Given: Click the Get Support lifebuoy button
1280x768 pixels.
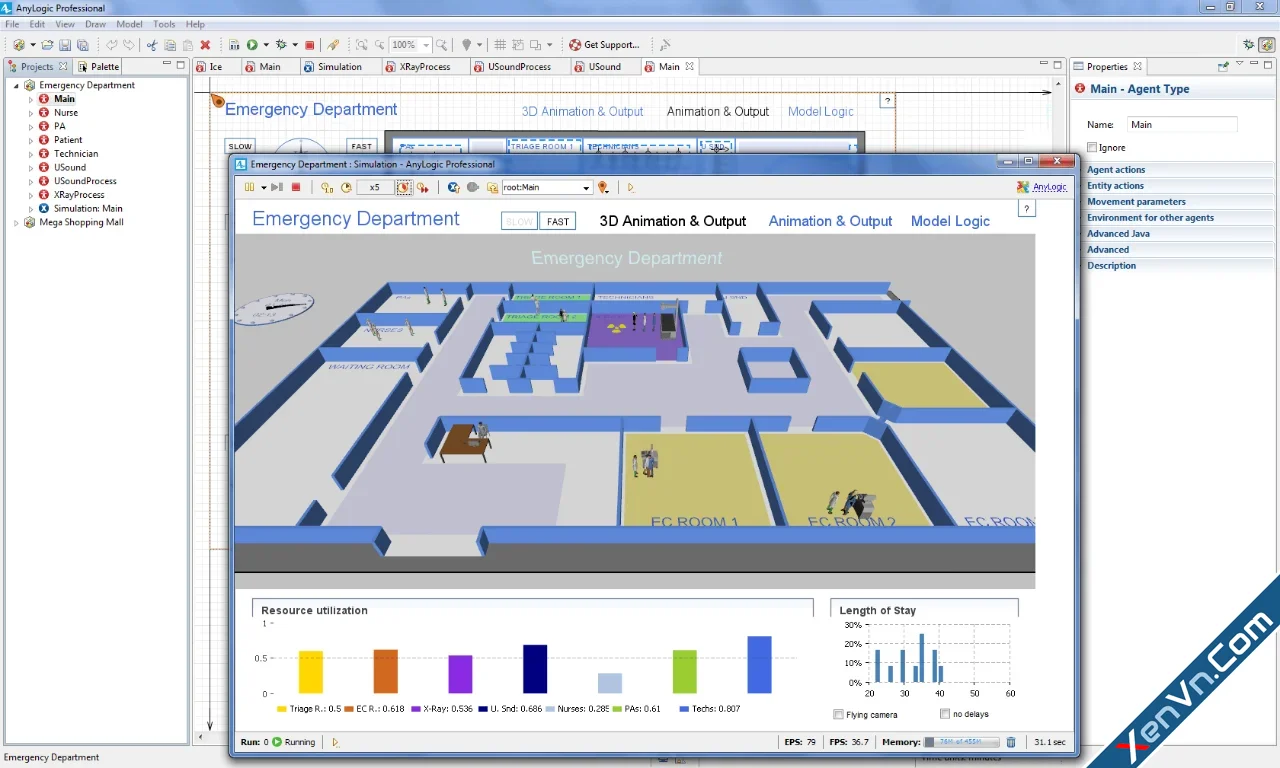Looking at the screenshot, I should coord(605,45).
